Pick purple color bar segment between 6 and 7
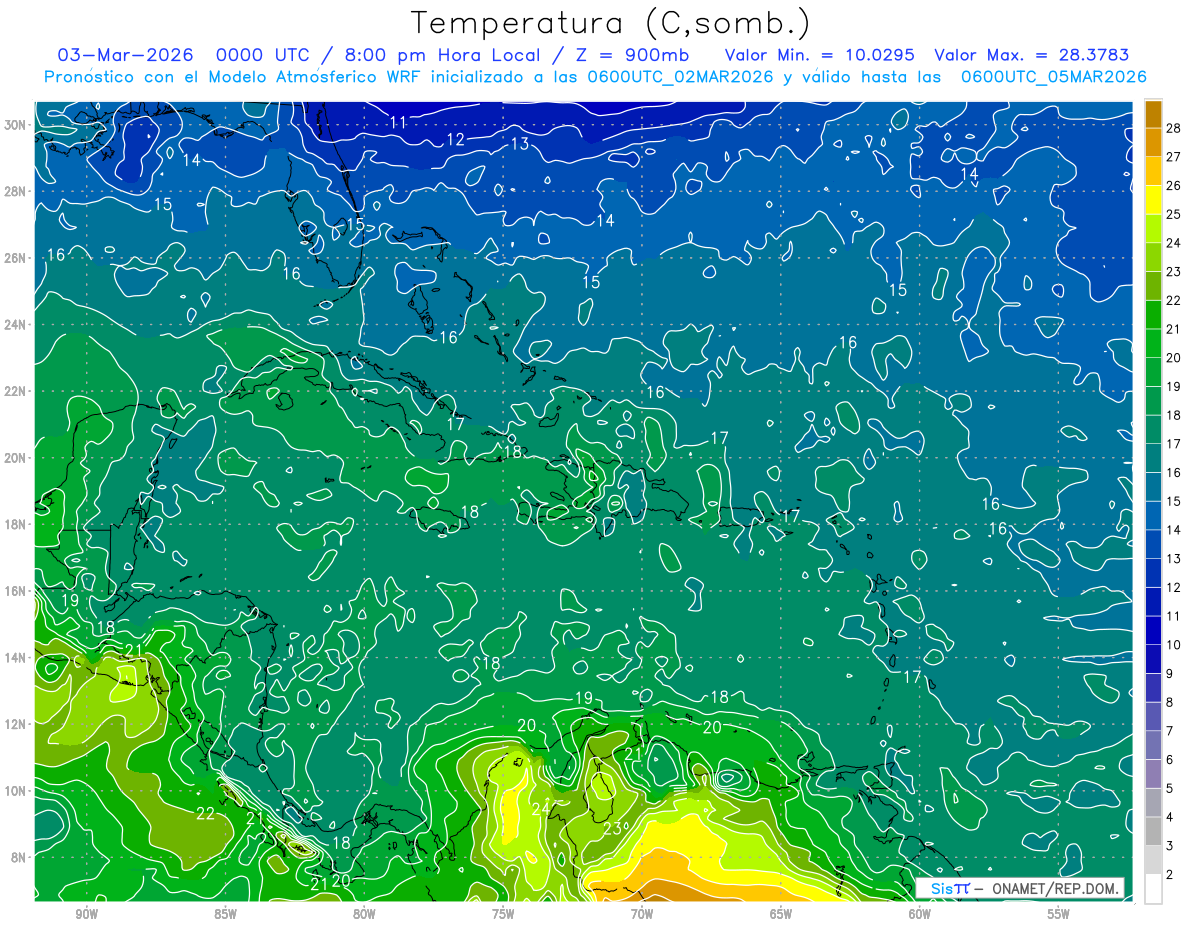This screenshot has width=1200, height=927. 1153,745
